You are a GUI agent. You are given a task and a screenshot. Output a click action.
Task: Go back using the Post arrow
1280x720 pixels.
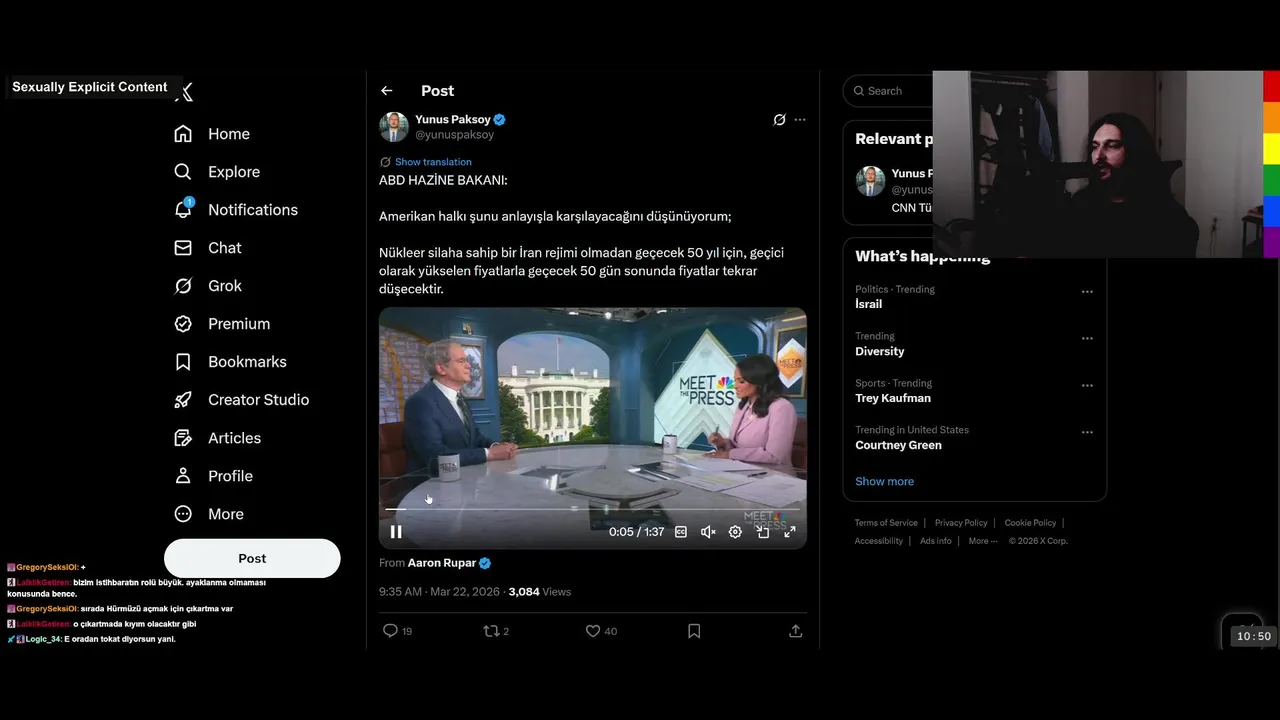pyautogui.click(x=387, y=91)
